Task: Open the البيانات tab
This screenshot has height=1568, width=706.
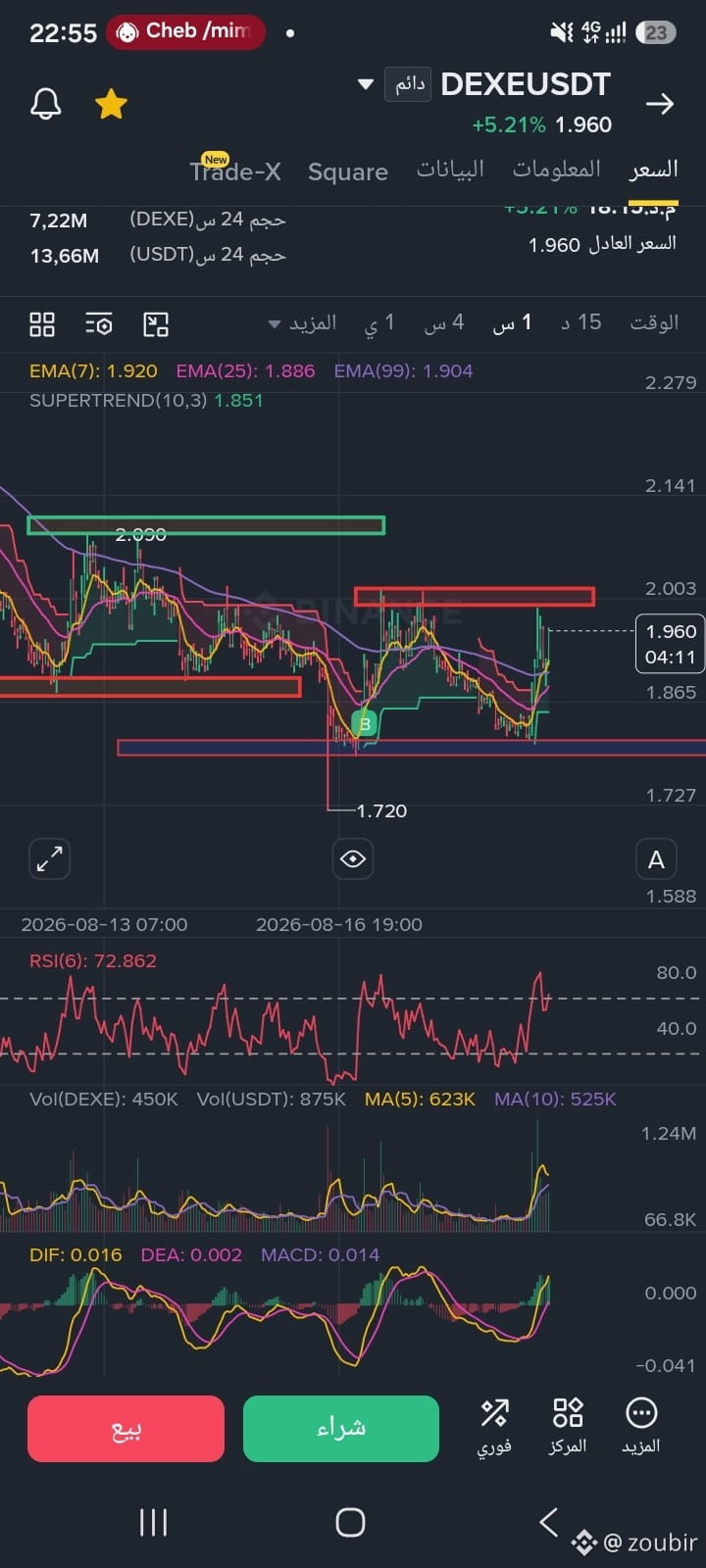Action: (450, 170)
